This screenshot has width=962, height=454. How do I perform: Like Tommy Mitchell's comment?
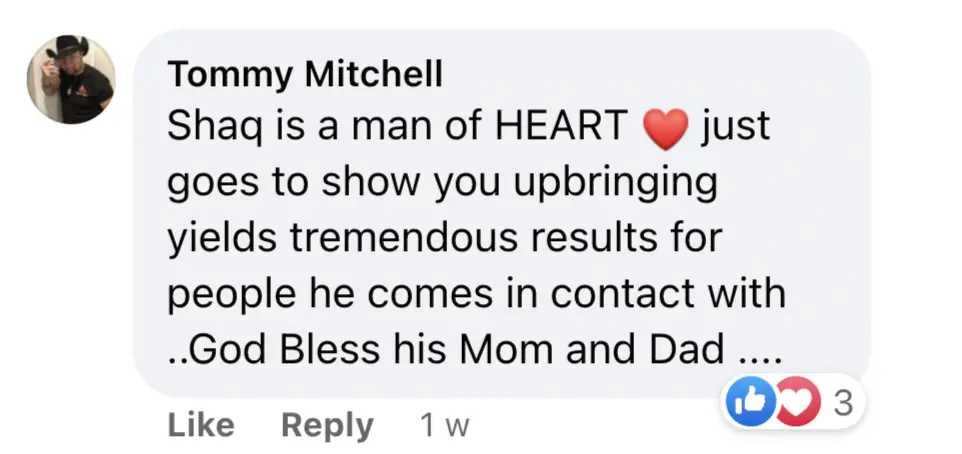pyautogui.click(x=200, y=425)
